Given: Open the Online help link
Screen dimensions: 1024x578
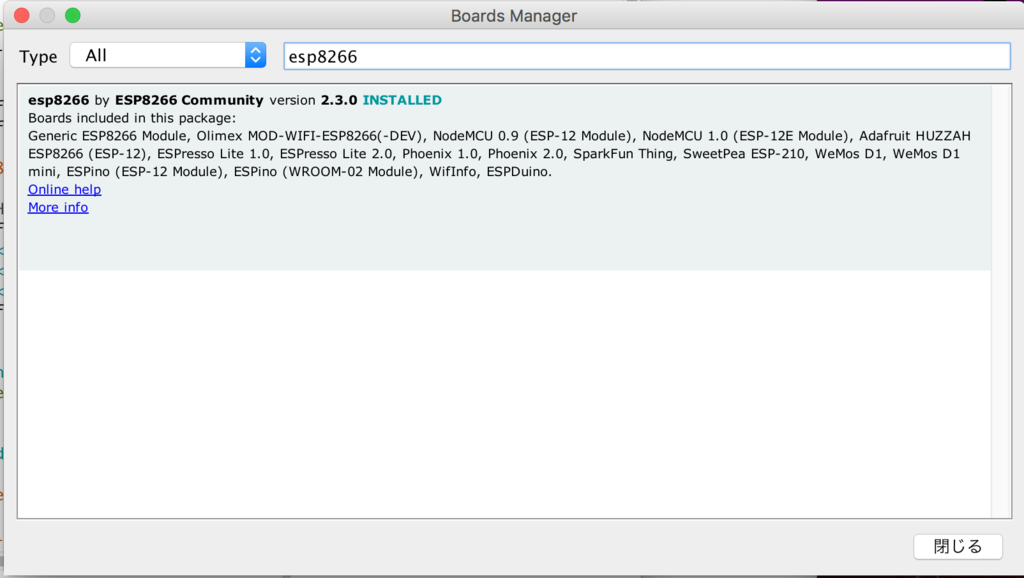Looking at the screenshot, I should pos(64,189).
